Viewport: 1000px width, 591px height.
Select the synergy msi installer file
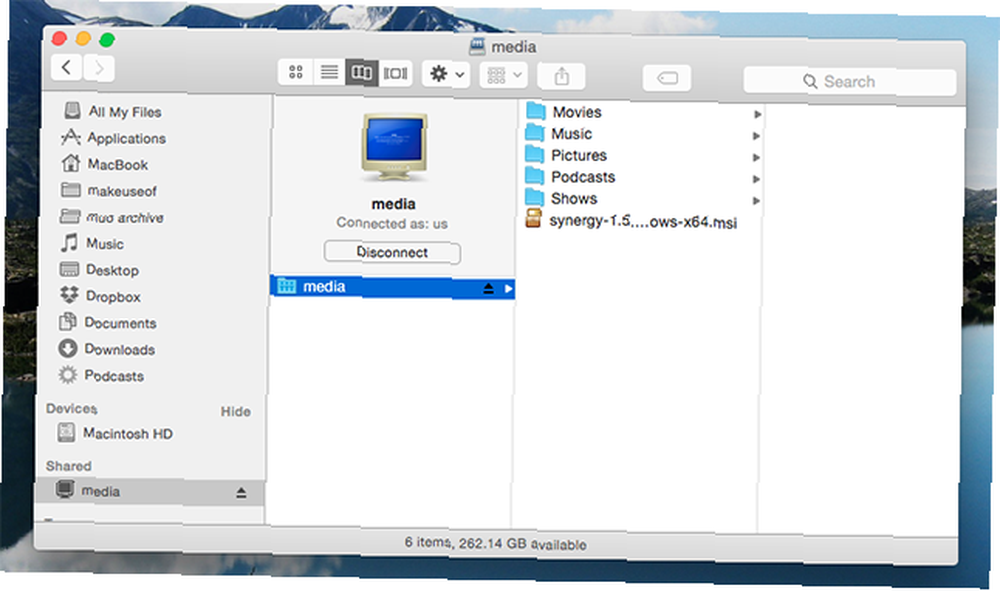pos(642,221)
